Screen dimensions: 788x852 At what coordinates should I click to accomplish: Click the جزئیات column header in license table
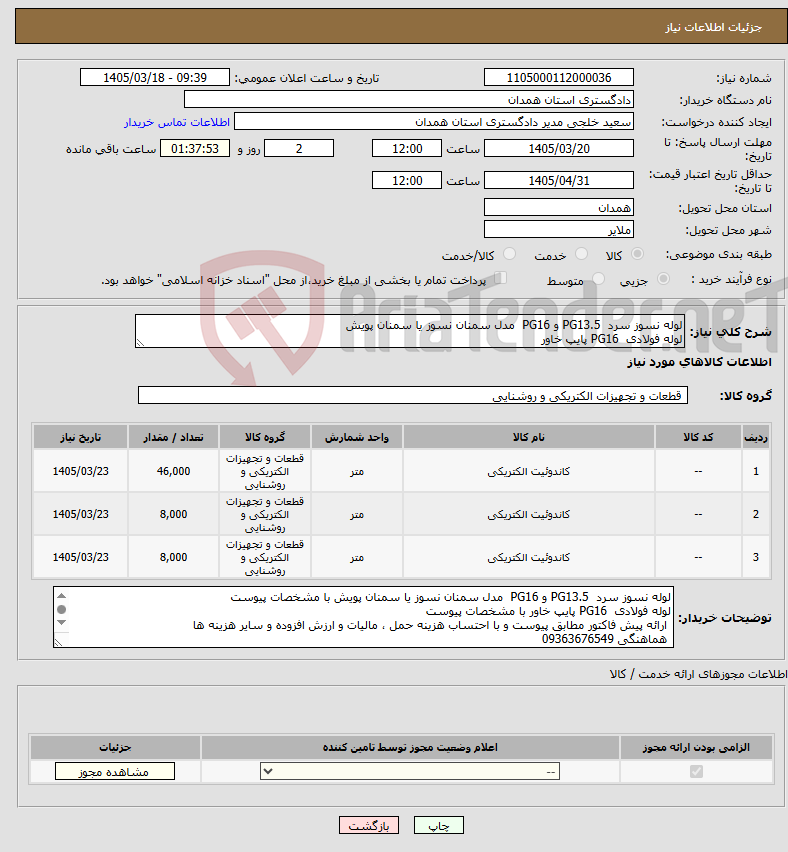pyautogui.click(x=115, y=748)
